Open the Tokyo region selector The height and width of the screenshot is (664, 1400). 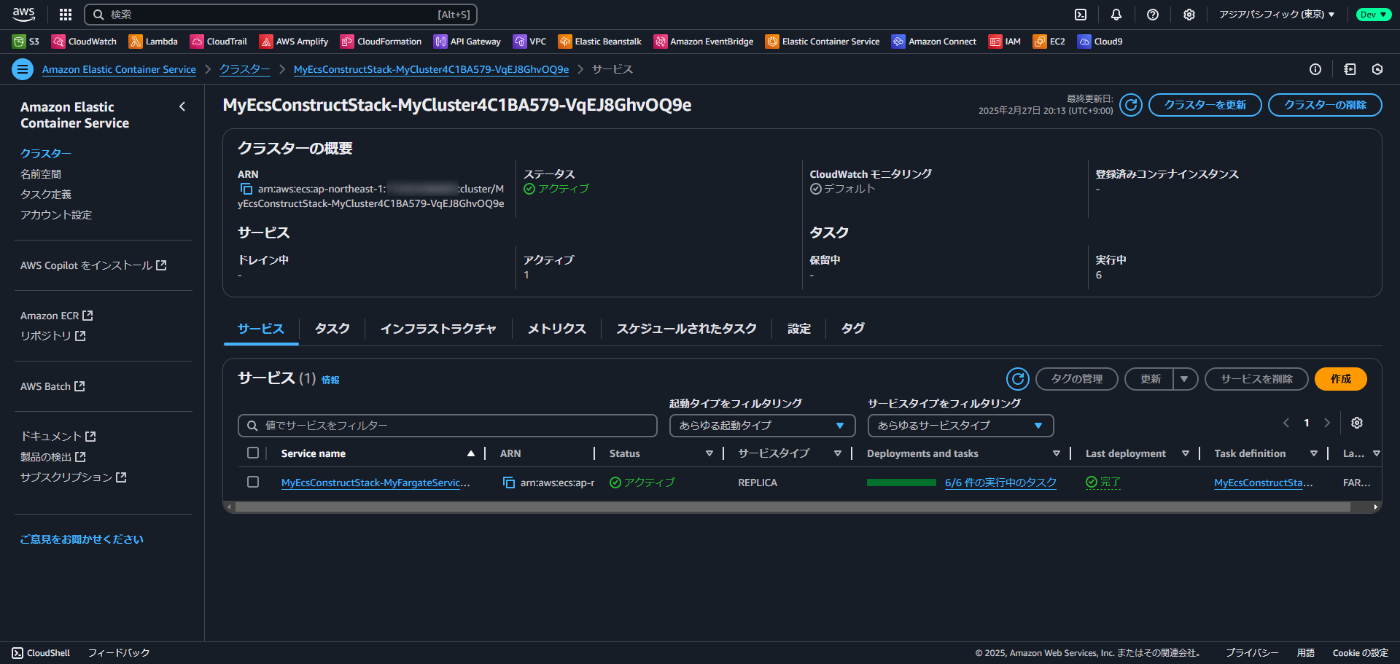pos(1277,14)
